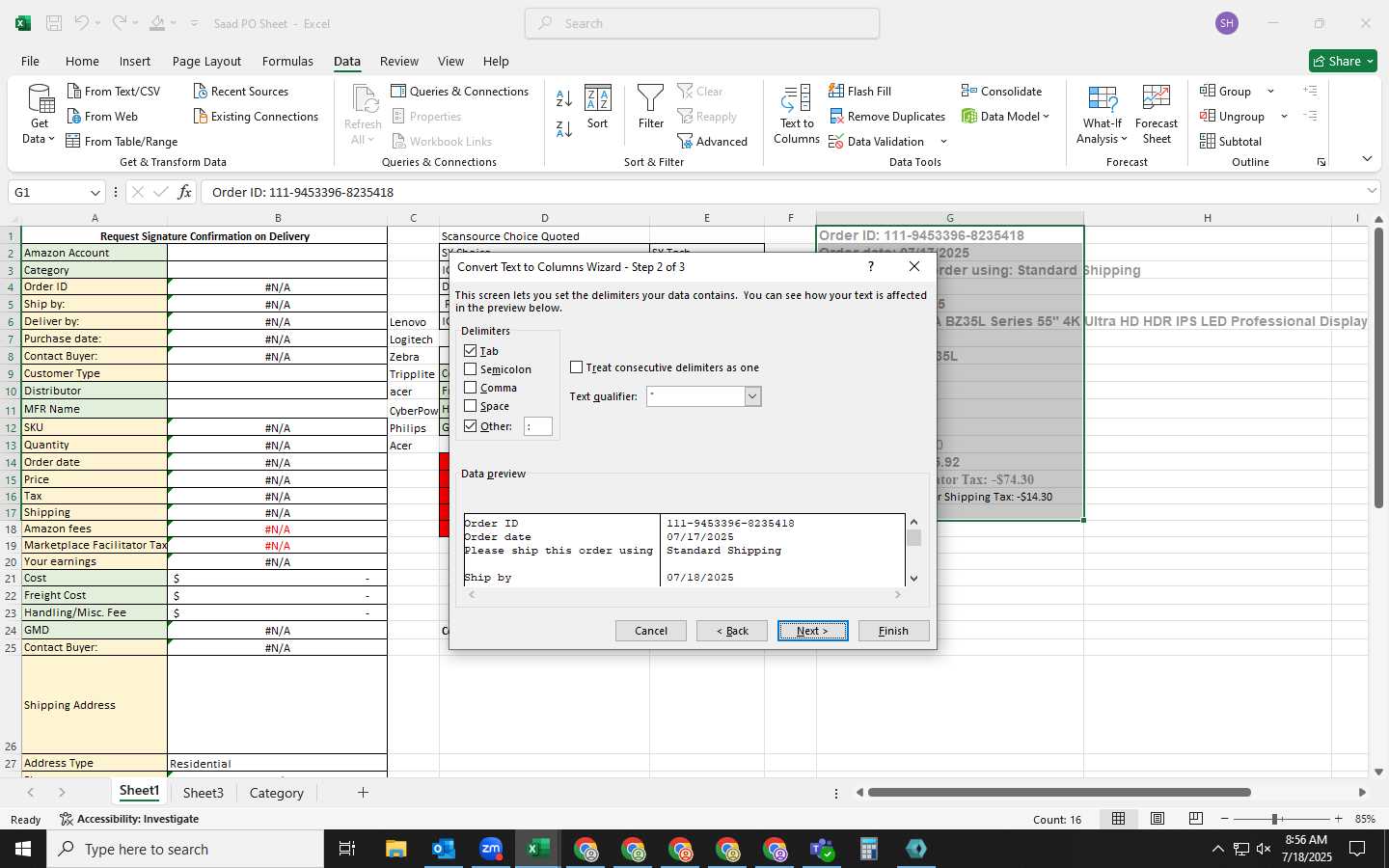This screenshot has height=868, width=1389.
Task: Import data From Web
Action: click(102, 116)
